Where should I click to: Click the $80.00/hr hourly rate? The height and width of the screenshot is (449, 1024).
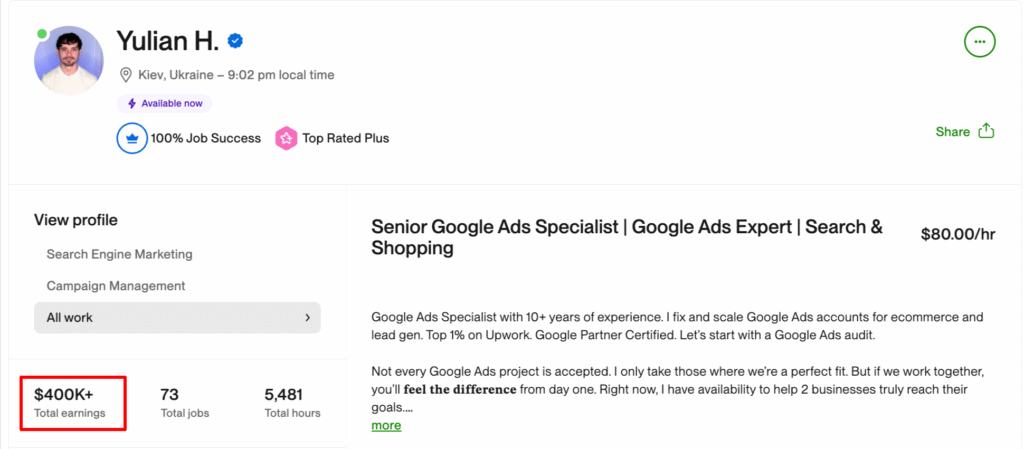pyautogui.click(x=957, y=235)
